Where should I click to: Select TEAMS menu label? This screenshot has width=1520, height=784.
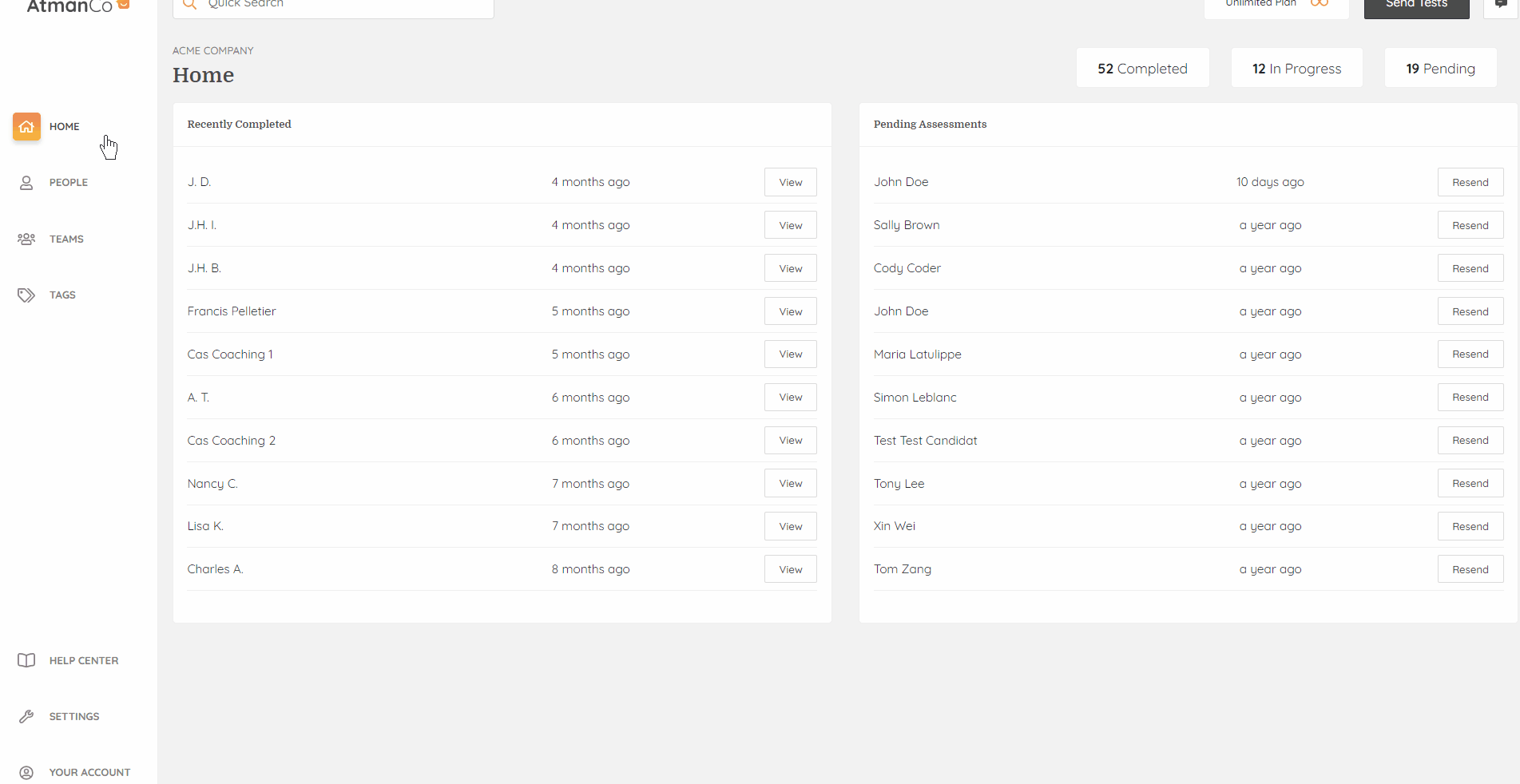pyautogui.click(x=66, y=239)
